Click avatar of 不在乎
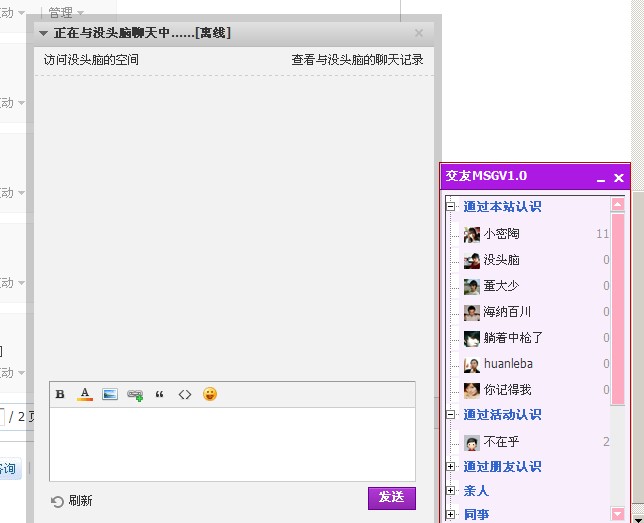Screen dimensions: 644x523 (x=472, y=443)
